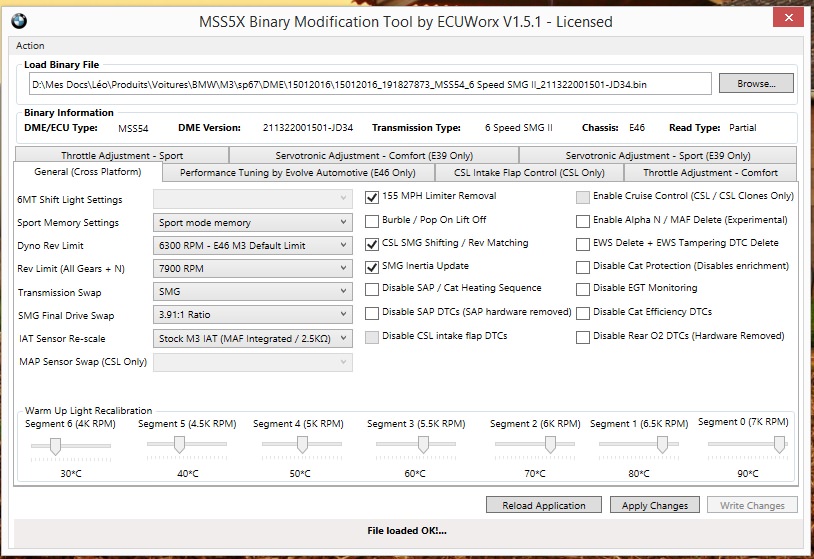Click the BMW logo in the title bar

click(x=19, y=21)
